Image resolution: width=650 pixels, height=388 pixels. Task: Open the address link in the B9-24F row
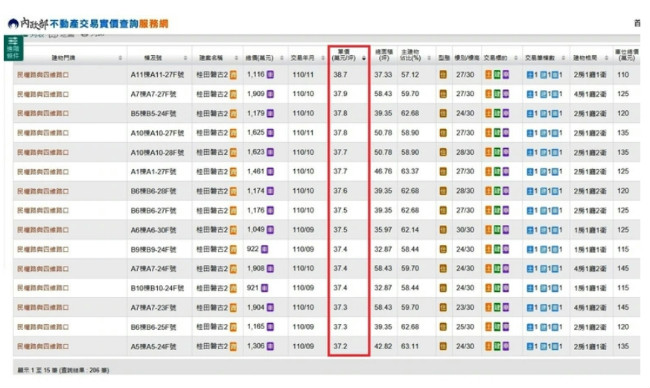[43, 249]
